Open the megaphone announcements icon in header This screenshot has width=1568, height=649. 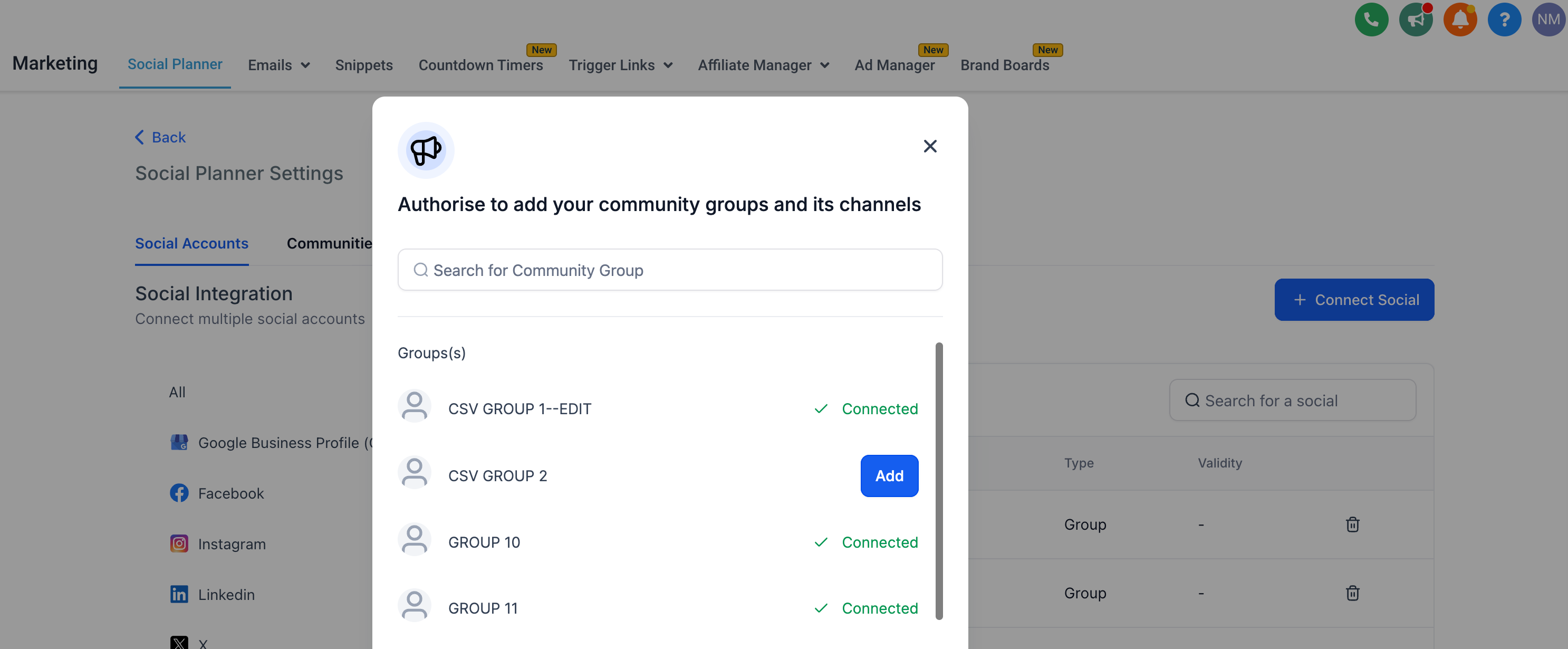click(1415, 20)
